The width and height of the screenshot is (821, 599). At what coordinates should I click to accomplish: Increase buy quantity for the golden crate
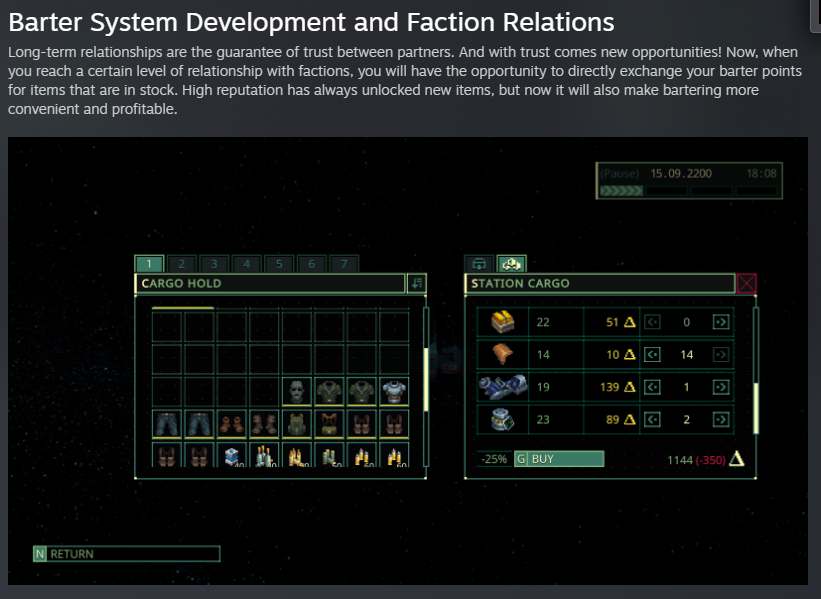pos(721,322)
